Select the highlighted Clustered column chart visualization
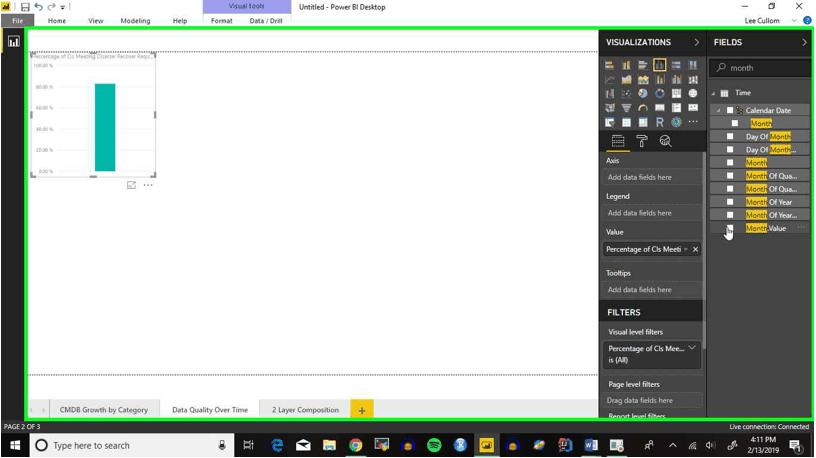This screenshot has height=458, width=816. click(659, 65)
